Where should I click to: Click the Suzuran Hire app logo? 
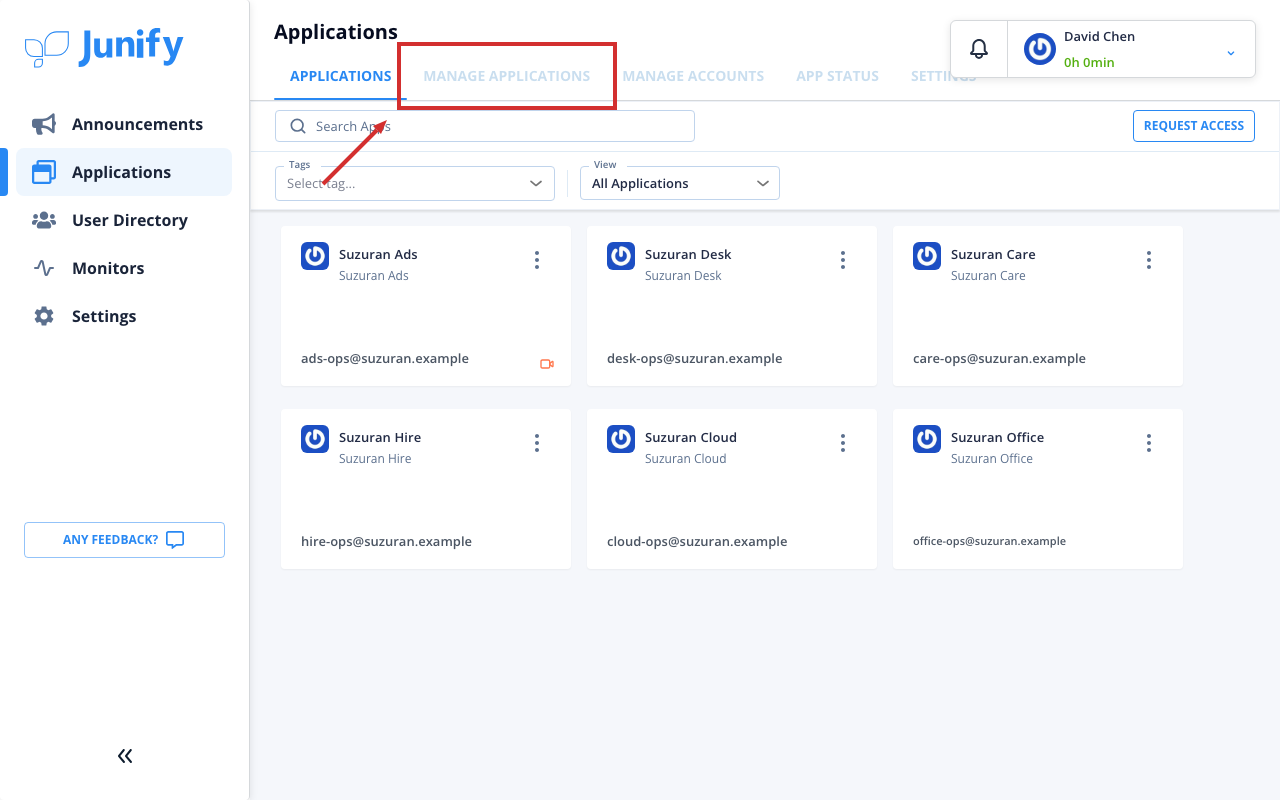click(315, 439)
